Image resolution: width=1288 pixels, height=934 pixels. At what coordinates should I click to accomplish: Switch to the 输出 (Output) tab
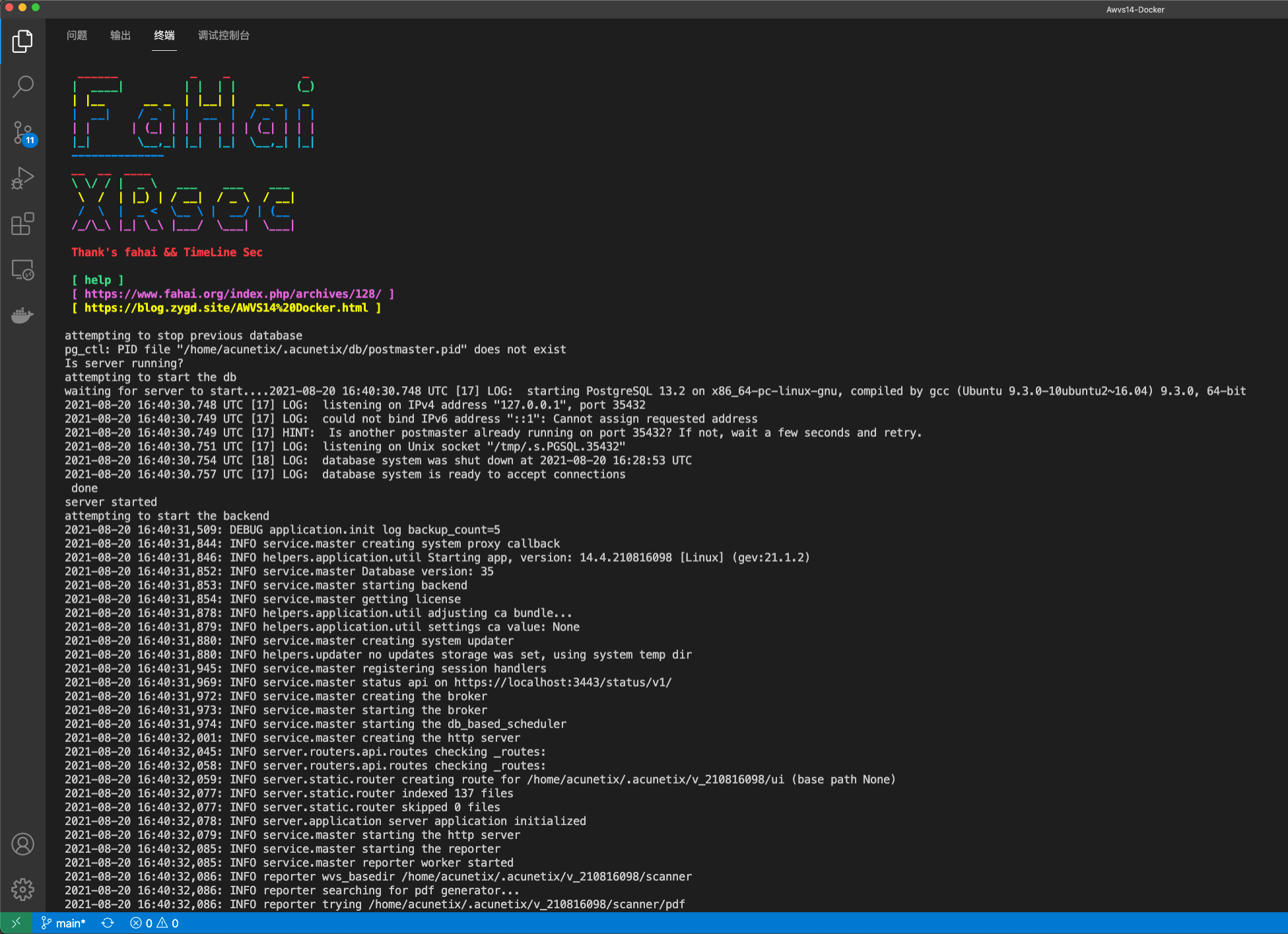pos(120,36)
